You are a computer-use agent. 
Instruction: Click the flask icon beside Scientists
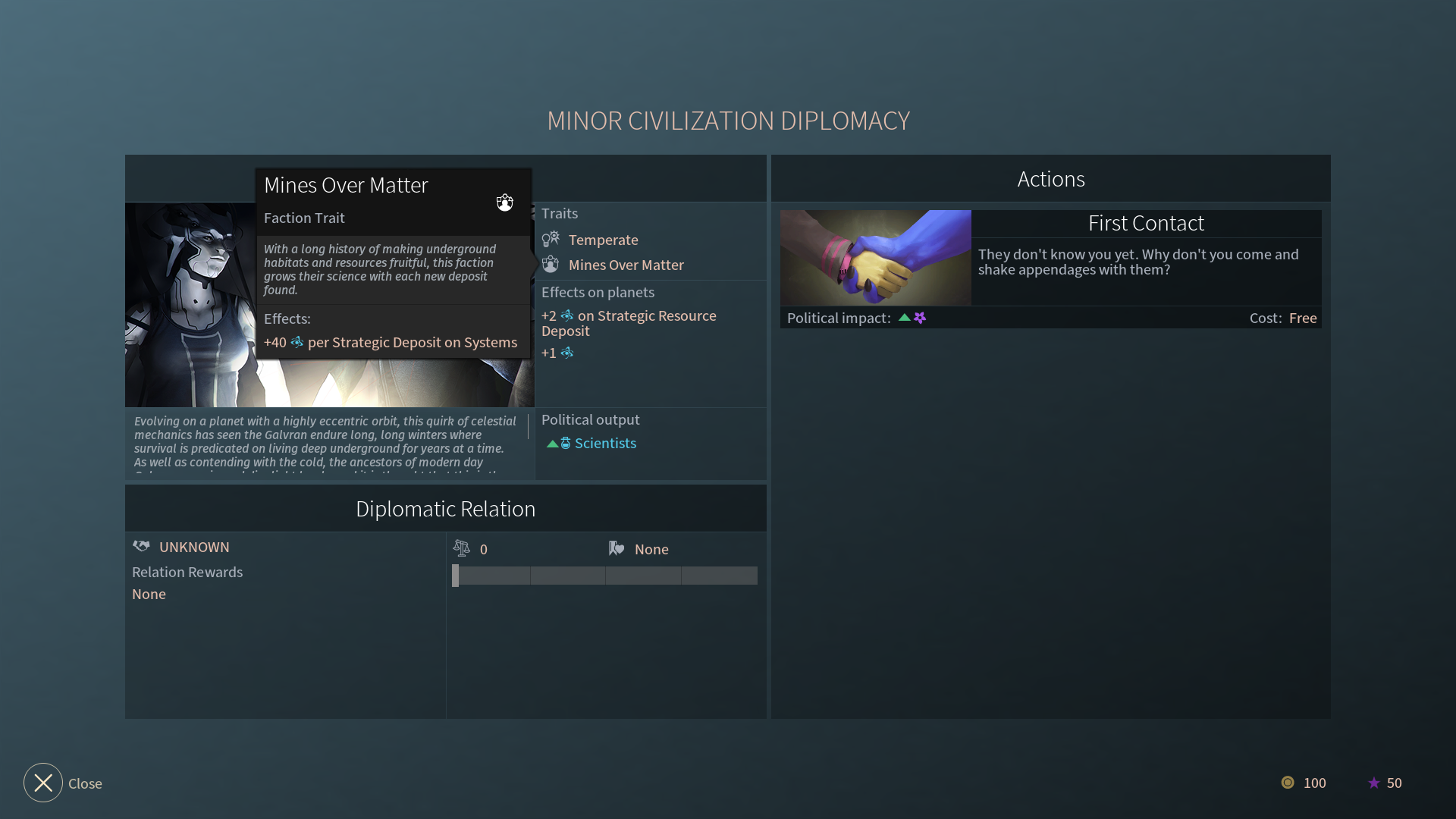click(x=565, y=443)
